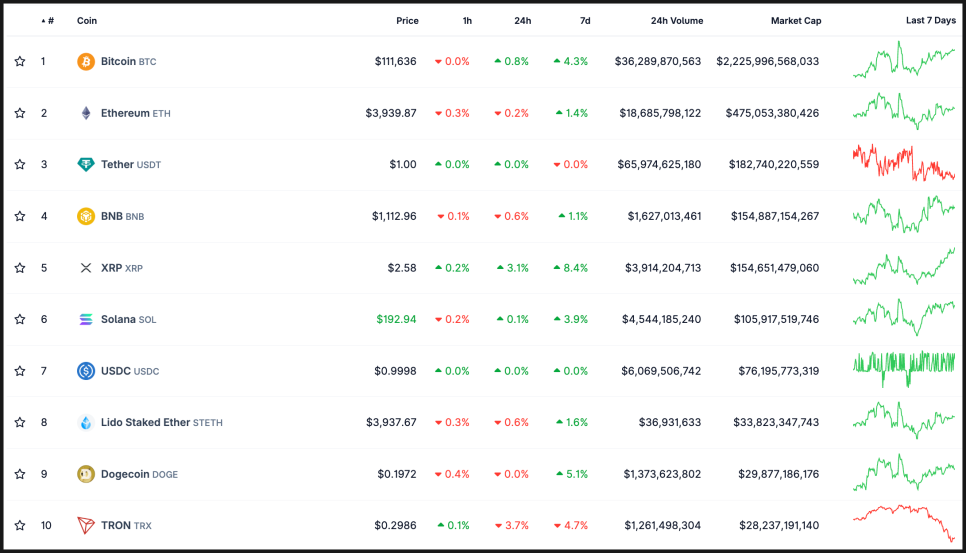
Task: Favorite Bitcoin with the star
Action: pyautogui.click(x=20, y=62)
